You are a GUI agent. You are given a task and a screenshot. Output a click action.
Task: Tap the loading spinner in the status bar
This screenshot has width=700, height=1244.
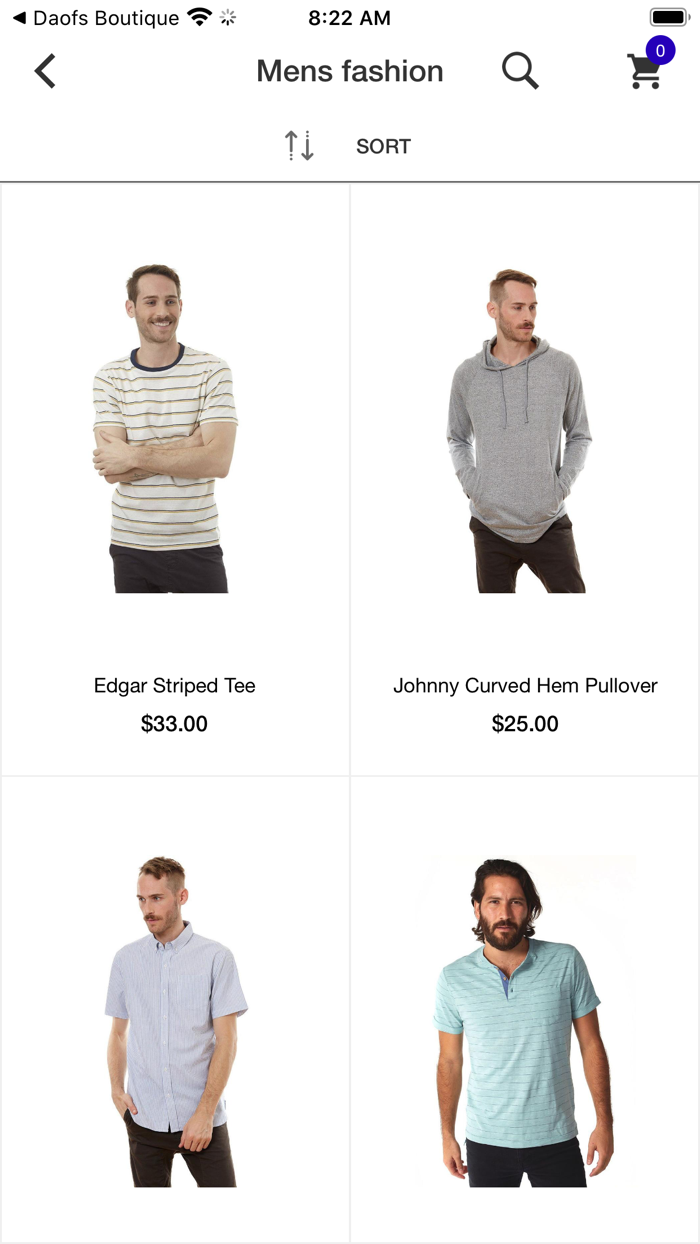(x=229, y=18)
